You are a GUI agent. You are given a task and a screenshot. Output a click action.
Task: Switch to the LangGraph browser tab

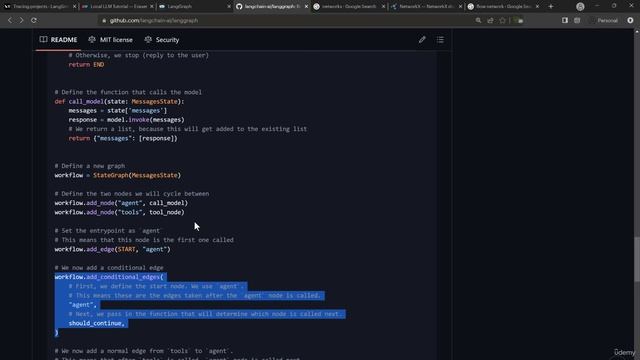194,7
